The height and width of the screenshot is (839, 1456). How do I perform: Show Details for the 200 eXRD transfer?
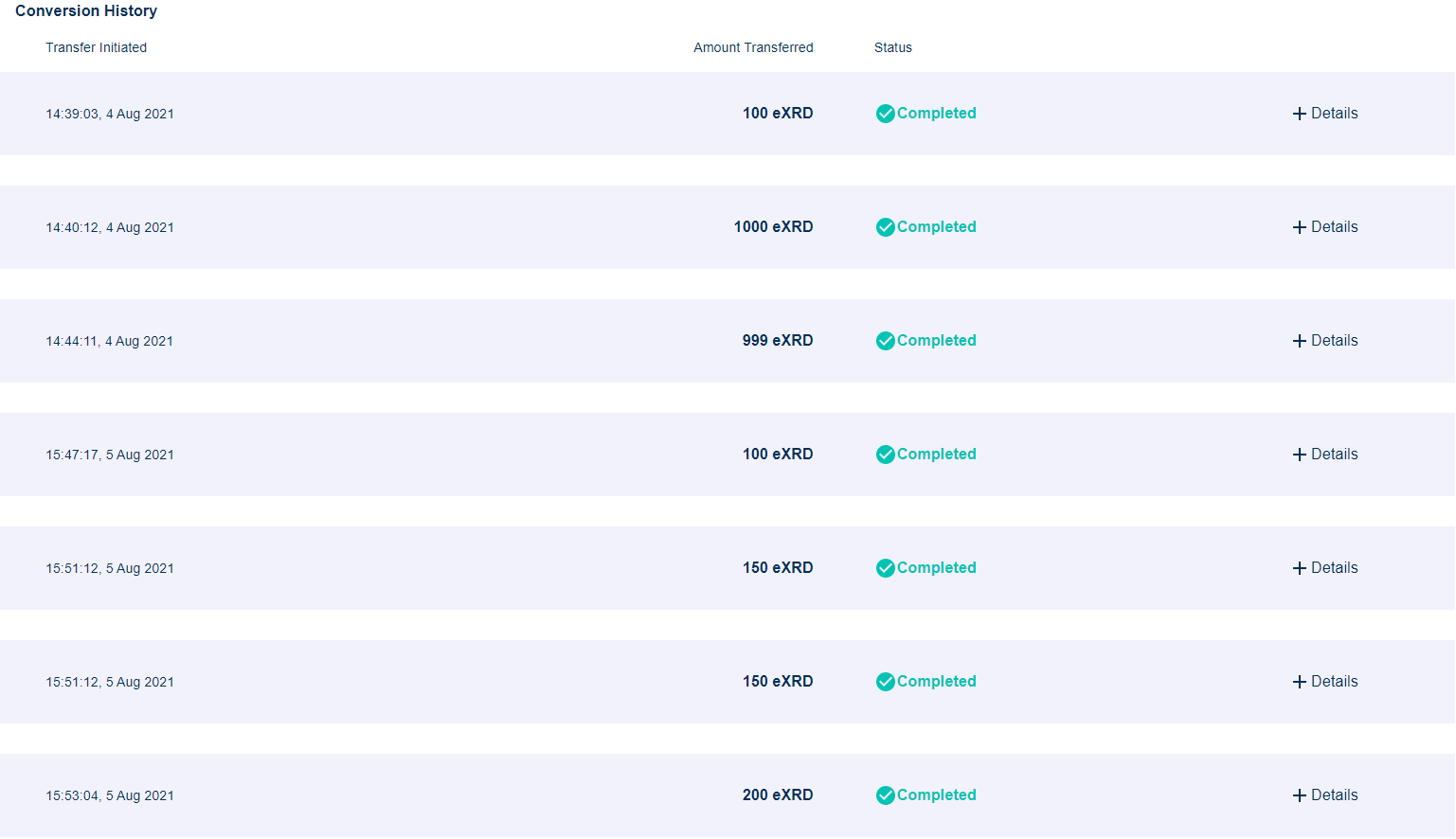click(x=1325, y=795)
